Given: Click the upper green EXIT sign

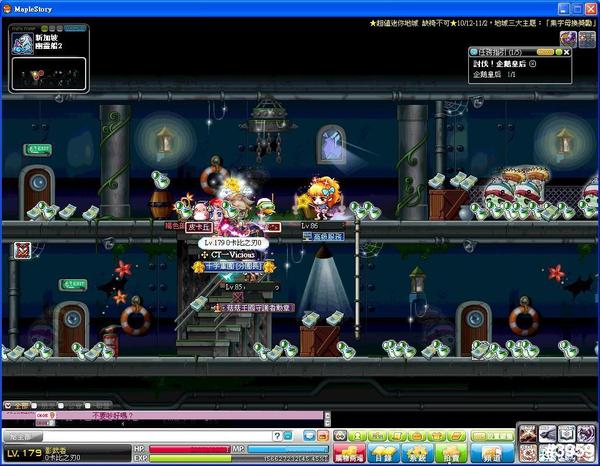Looking at the screenshot, I should click(38, 149).
